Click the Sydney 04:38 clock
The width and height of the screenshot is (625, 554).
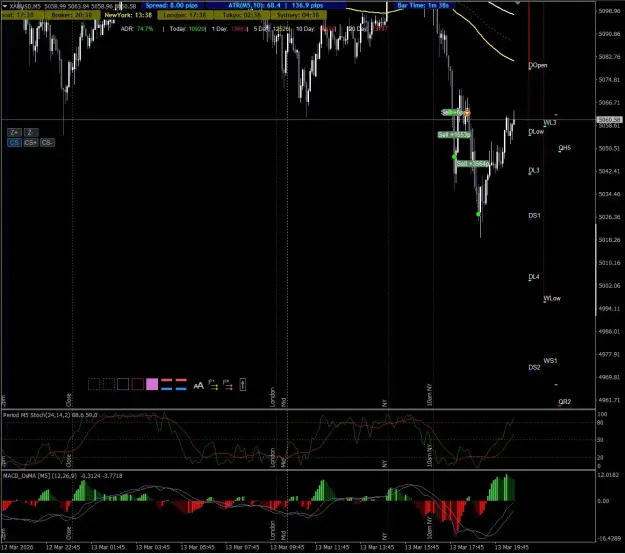[298, 15]
